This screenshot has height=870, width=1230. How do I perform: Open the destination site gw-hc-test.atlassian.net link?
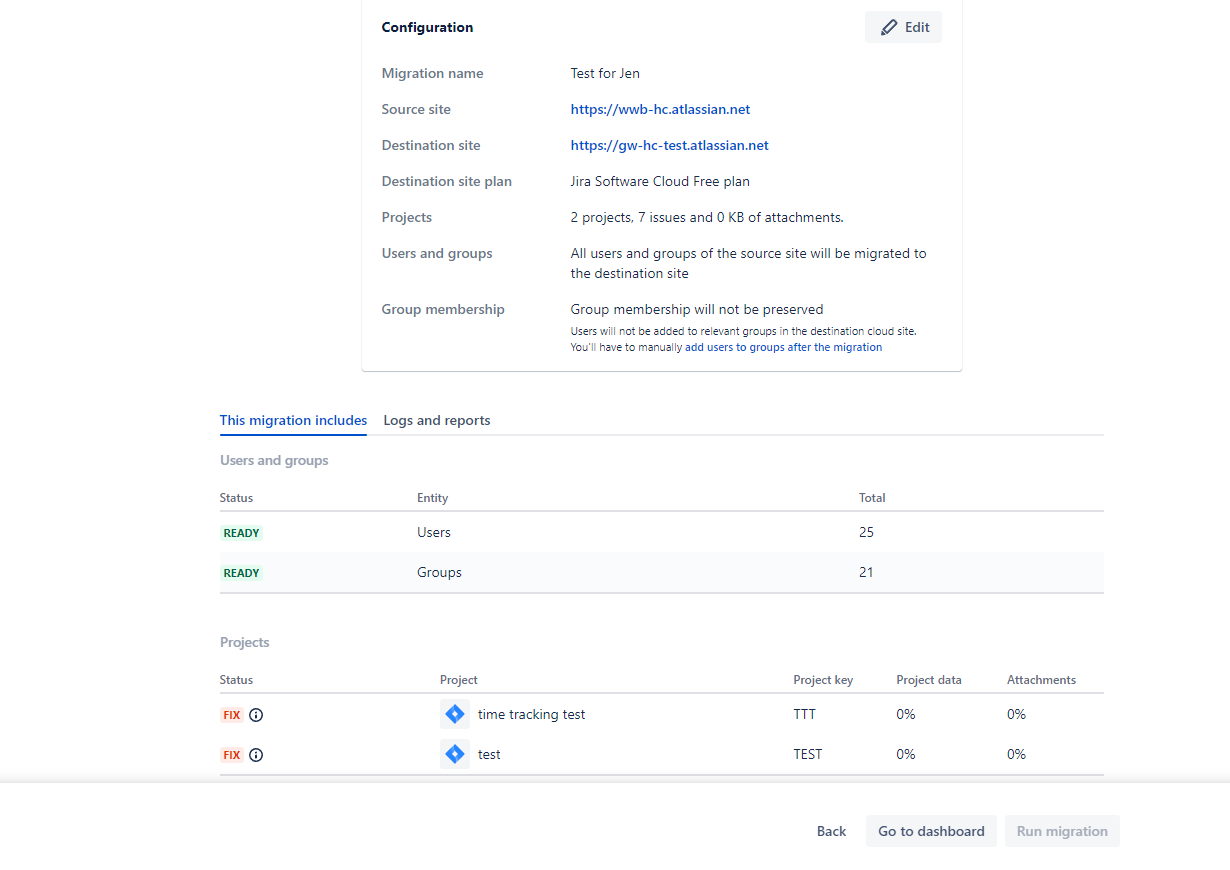669,146
